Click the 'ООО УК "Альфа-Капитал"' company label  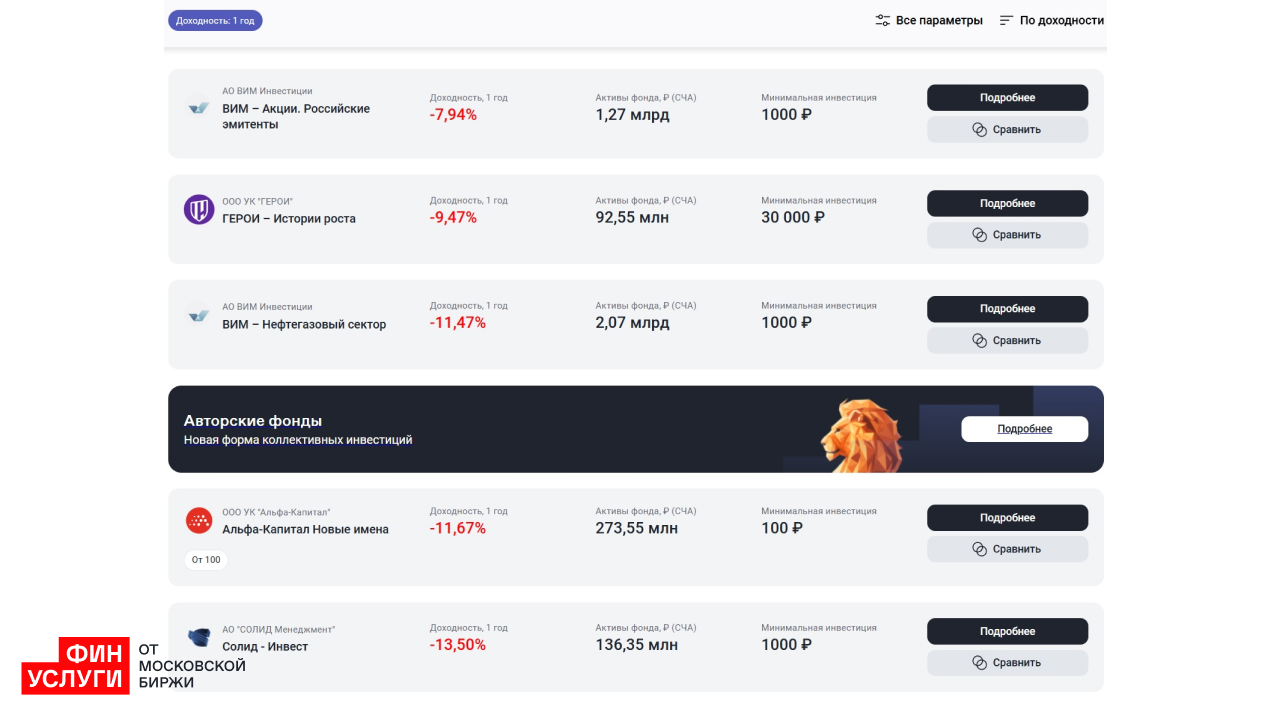[x=276, y=512]
